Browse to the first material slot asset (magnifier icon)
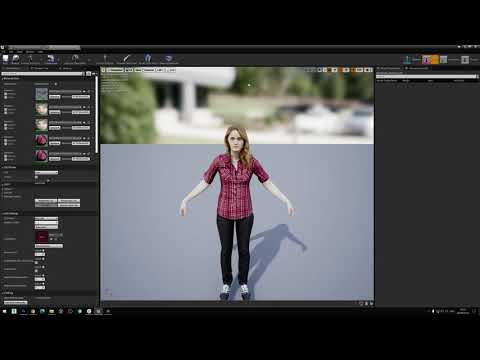480x360 pixels. tap(89, 91)
